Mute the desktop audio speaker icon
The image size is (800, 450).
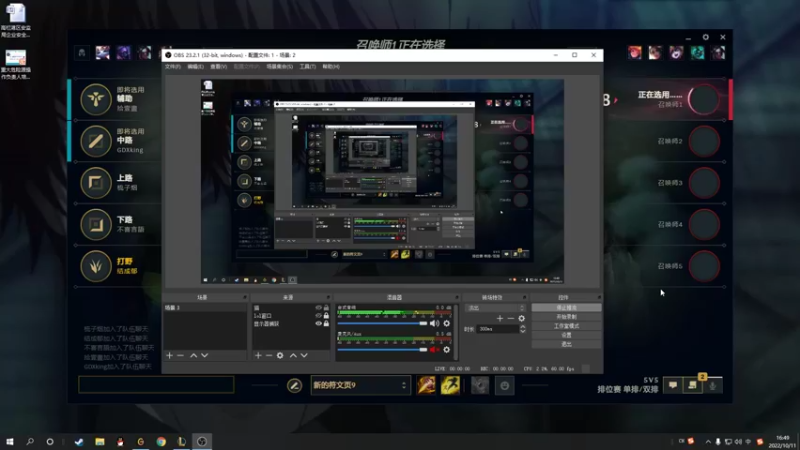point(434,323)
